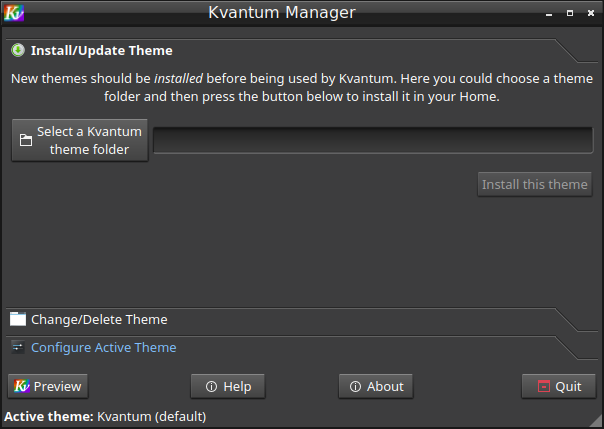The image size is (604, 429).
Task: Click the Kvantum logo in the title bar
Action: click(14, 13)
